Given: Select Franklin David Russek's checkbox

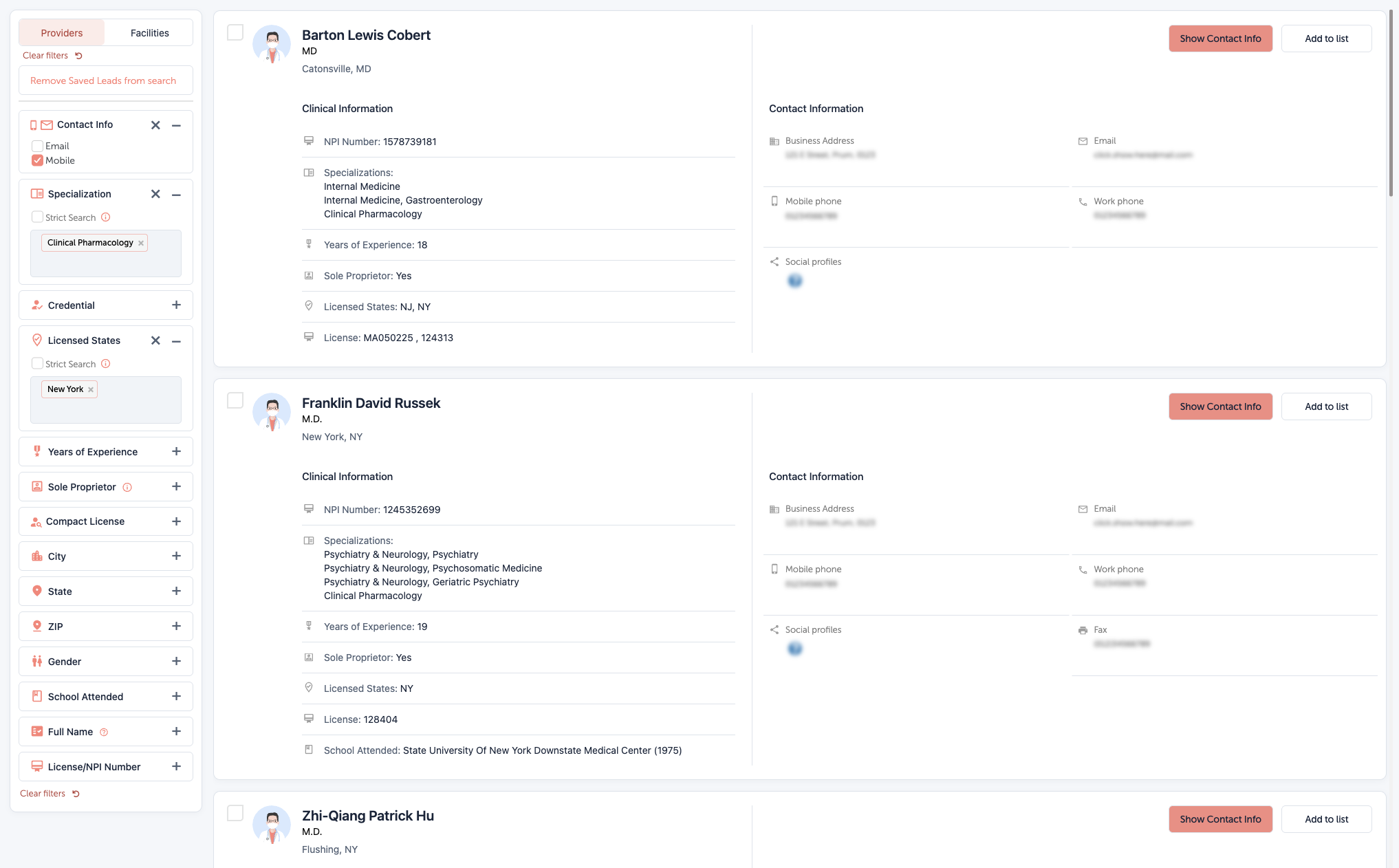Looking at the screenshot, I should (x=235, y=401).
